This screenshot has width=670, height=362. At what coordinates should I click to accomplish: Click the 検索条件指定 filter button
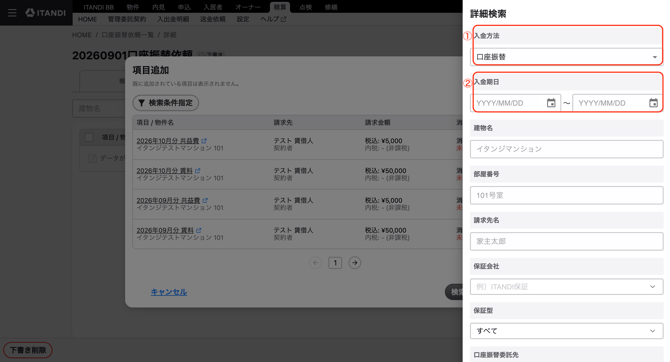pos(166,103)
